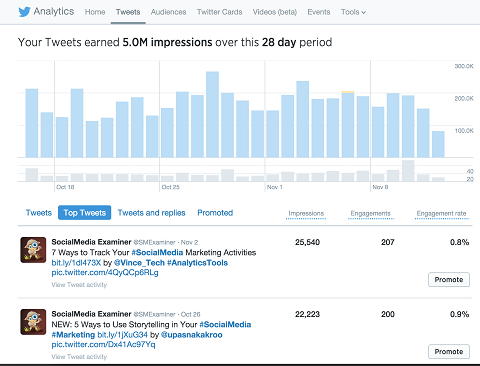Click the Twitter bird logo
The image size is (480, 366).
[x=24, y=12]
